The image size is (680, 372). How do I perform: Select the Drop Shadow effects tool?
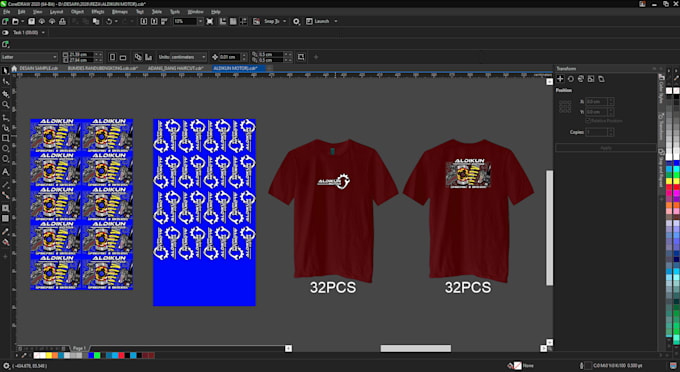click(5, 208)
